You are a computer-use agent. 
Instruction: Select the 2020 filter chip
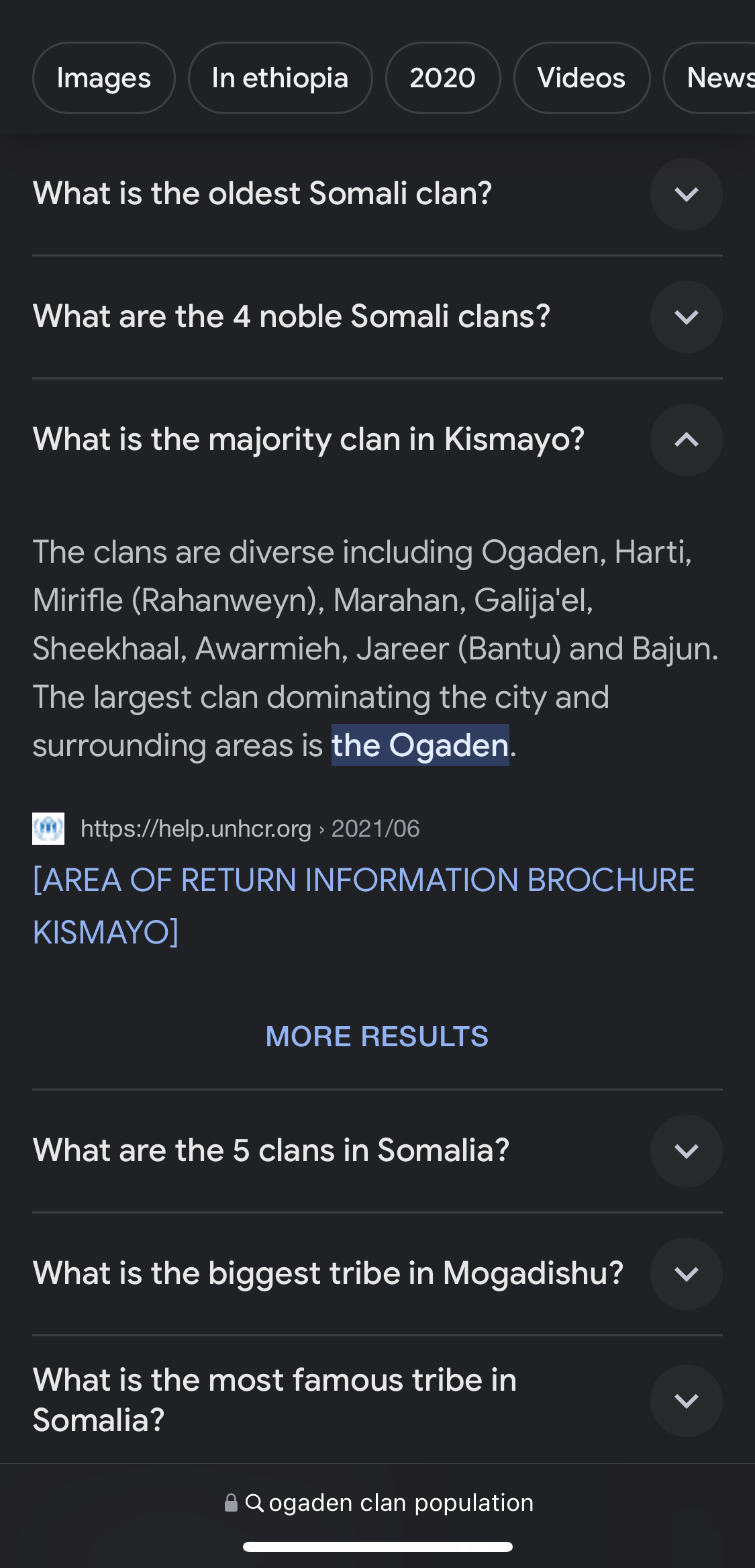[x=443, y=78]
